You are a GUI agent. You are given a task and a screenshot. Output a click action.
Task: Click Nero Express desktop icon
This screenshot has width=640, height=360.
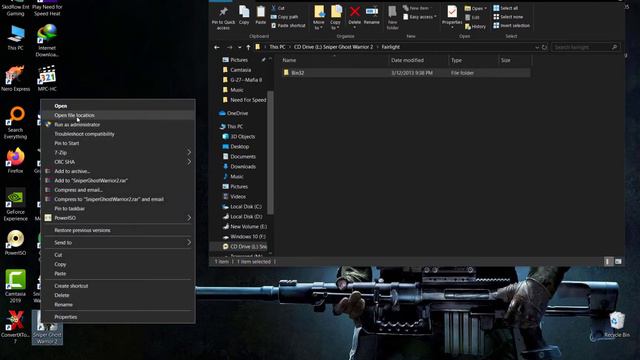point(16,78)
